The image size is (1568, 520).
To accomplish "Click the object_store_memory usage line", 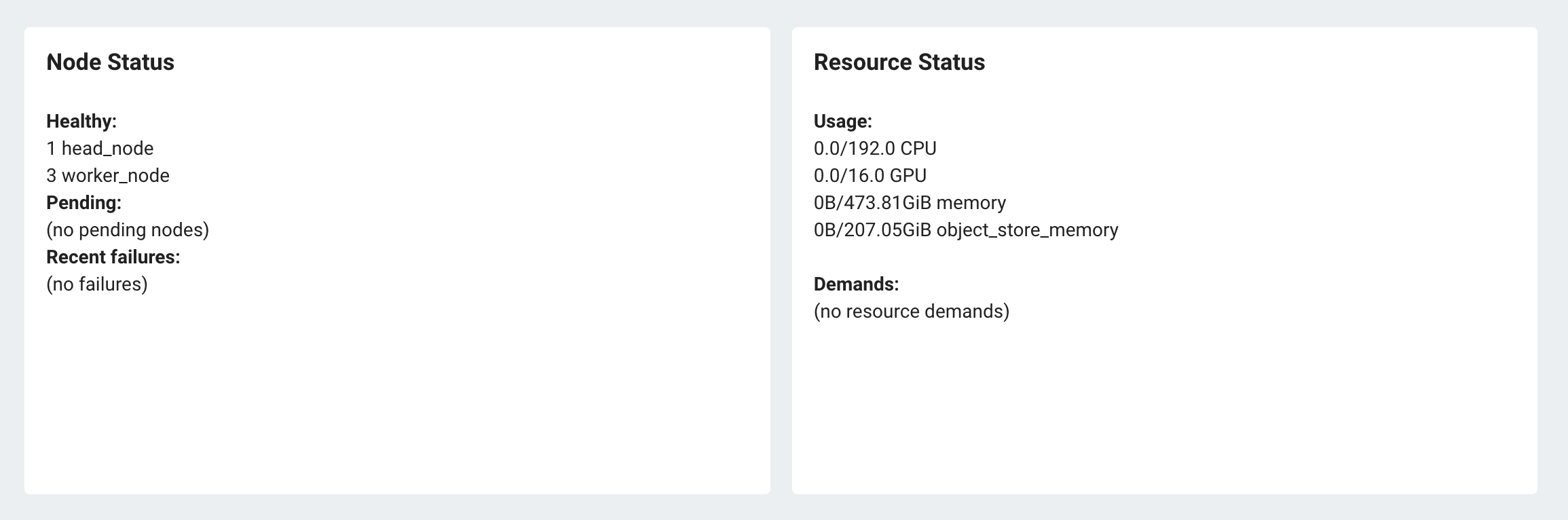I will [966, 230].
